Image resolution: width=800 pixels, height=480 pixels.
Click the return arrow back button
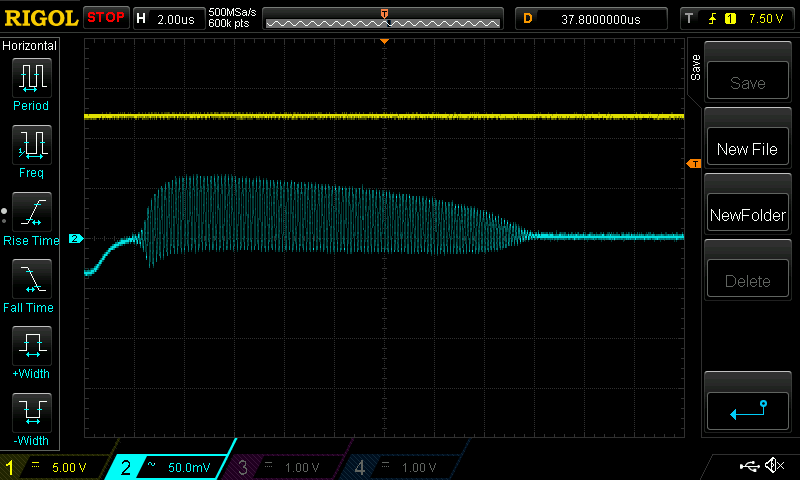point(747,411)
